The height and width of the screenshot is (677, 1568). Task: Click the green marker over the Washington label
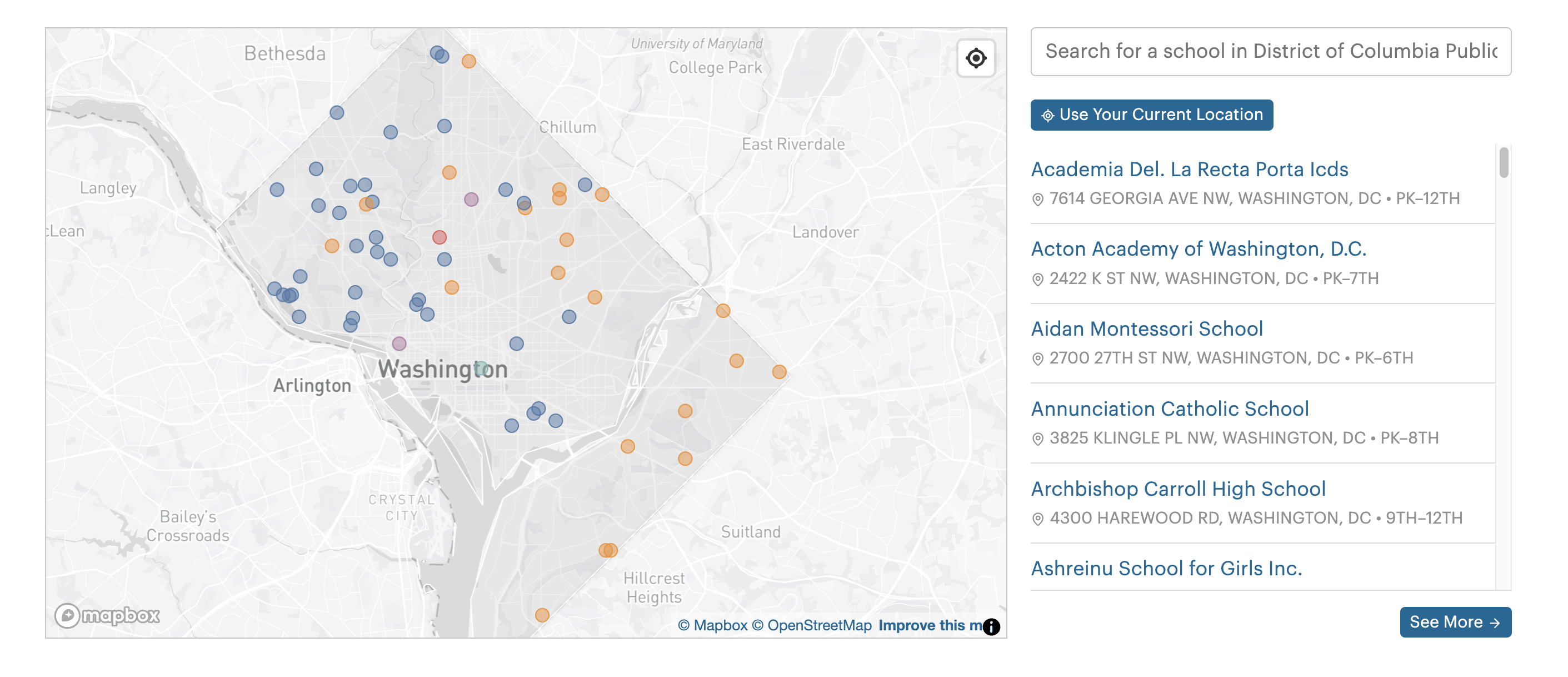point(481,369)
